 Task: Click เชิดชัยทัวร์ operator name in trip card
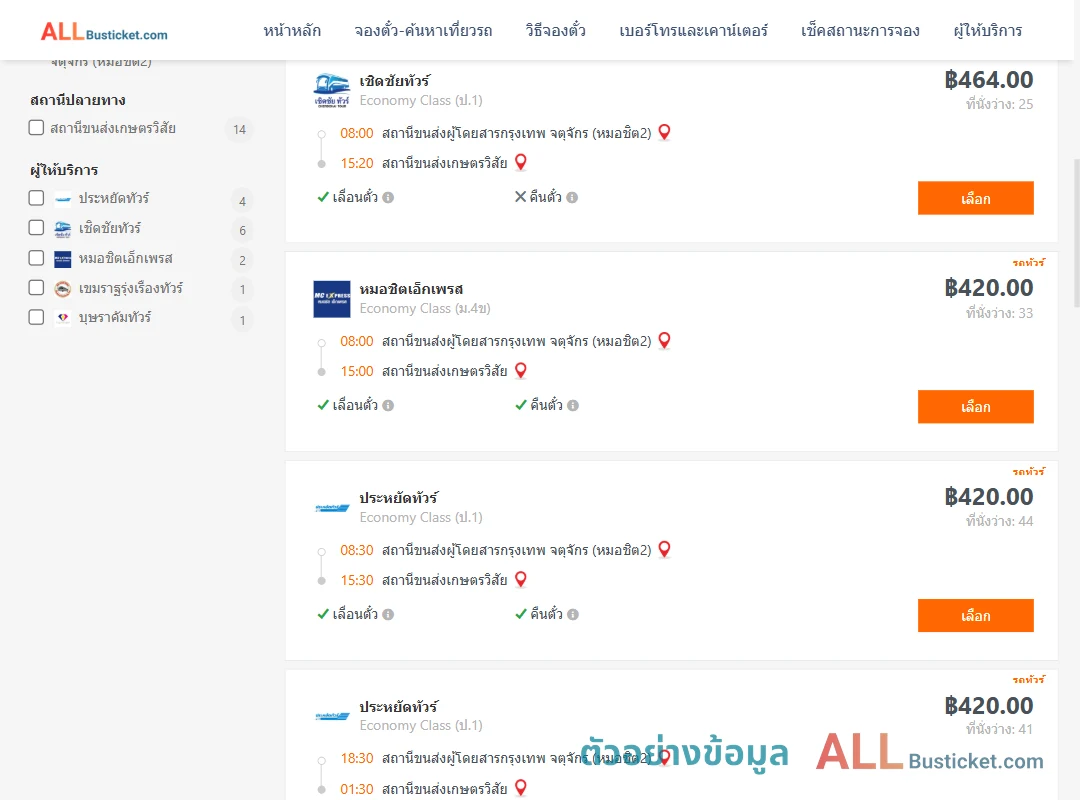click(395, 81)
